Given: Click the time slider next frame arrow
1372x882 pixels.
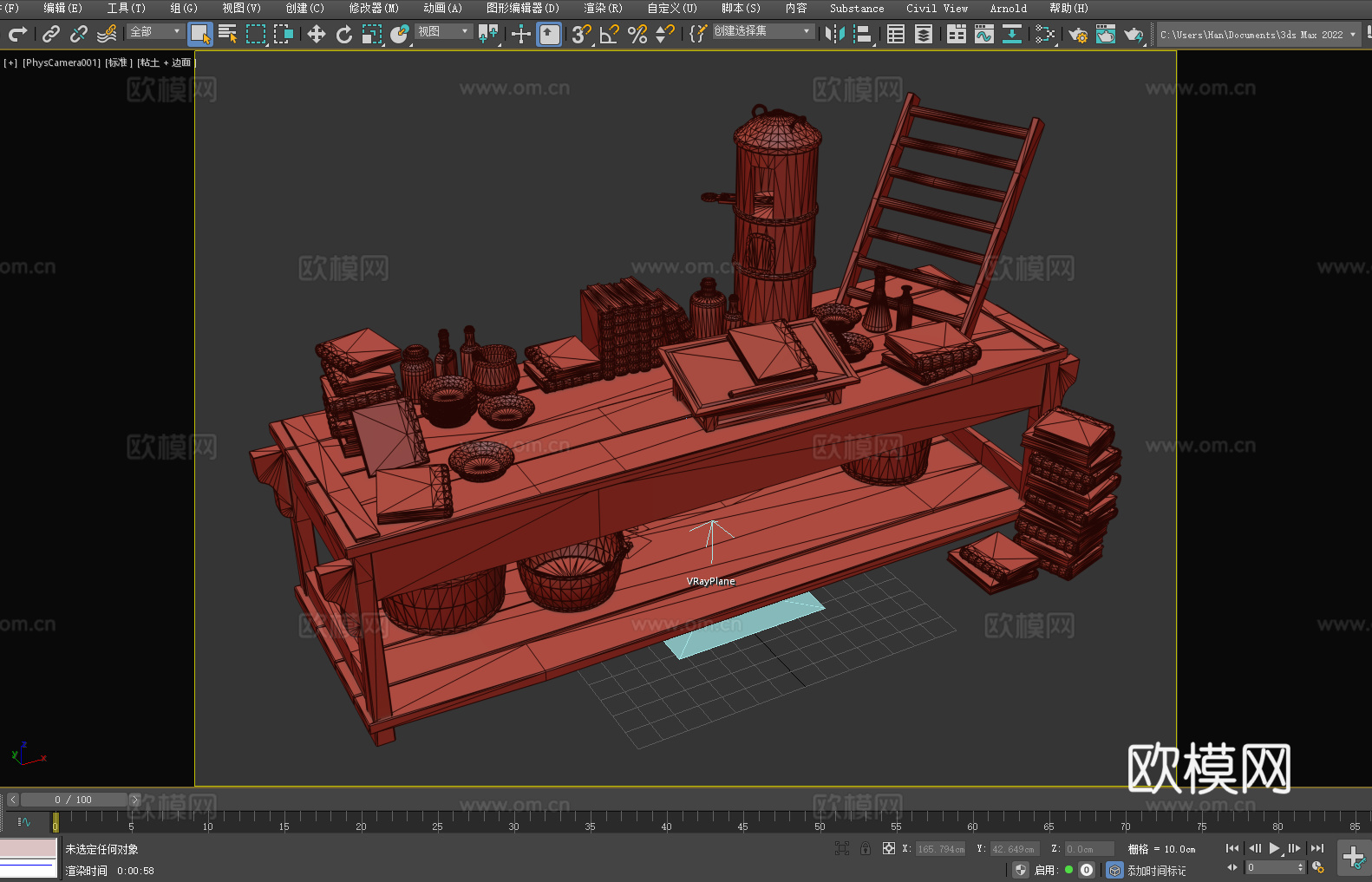Looking at the screenshot, I should (x=134, y=800).
